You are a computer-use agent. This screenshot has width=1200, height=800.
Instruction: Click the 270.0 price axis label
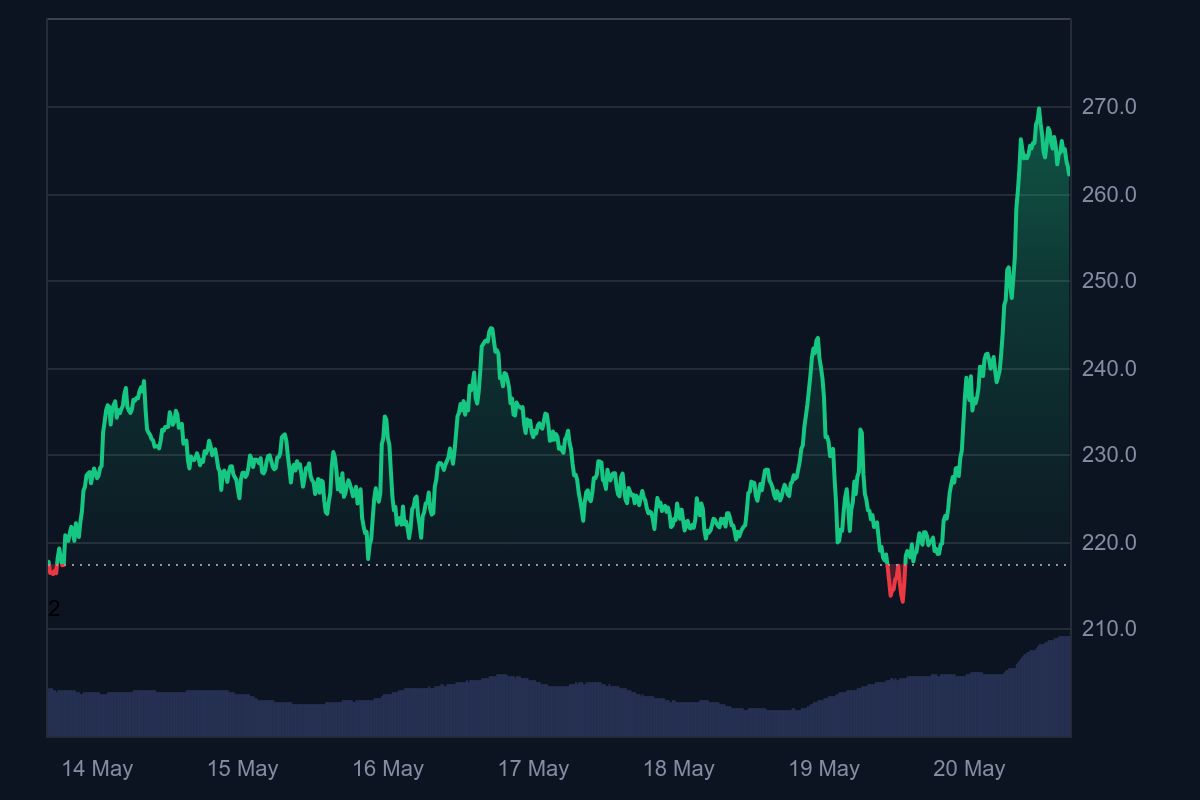click(x=1109, y=107)
